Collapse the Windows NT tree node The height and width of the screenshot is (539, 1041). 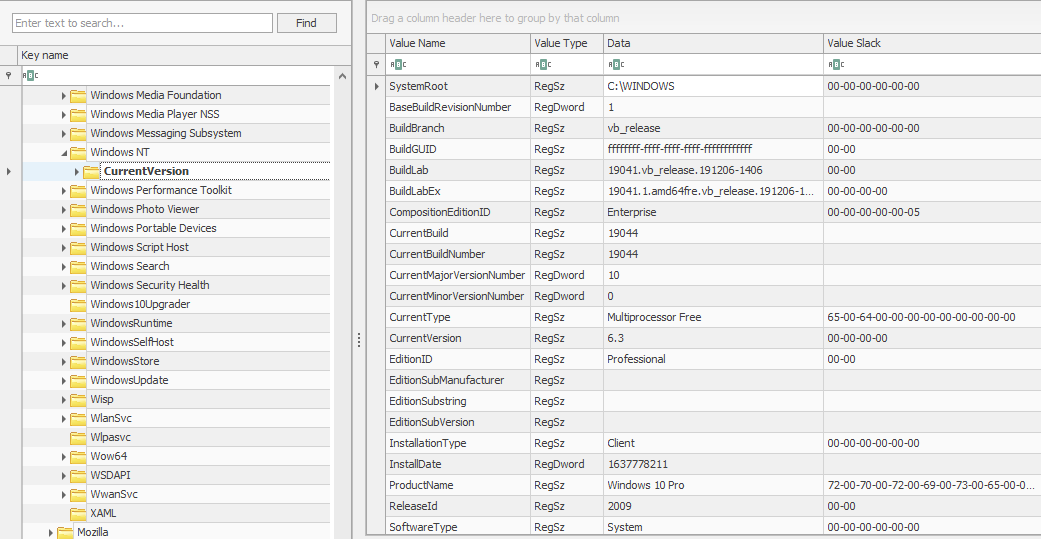[x=64, y=152]
